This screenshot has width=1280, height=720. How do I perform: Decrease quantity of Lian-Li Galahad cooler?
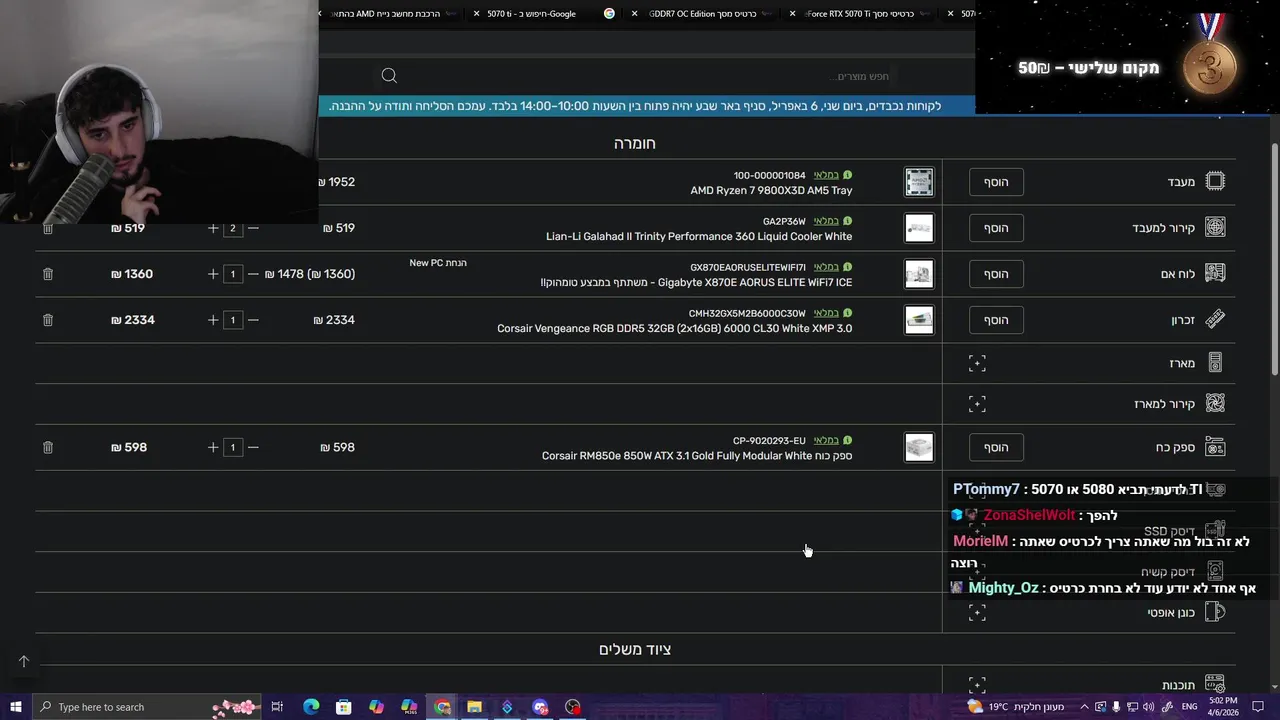(253, 228)
